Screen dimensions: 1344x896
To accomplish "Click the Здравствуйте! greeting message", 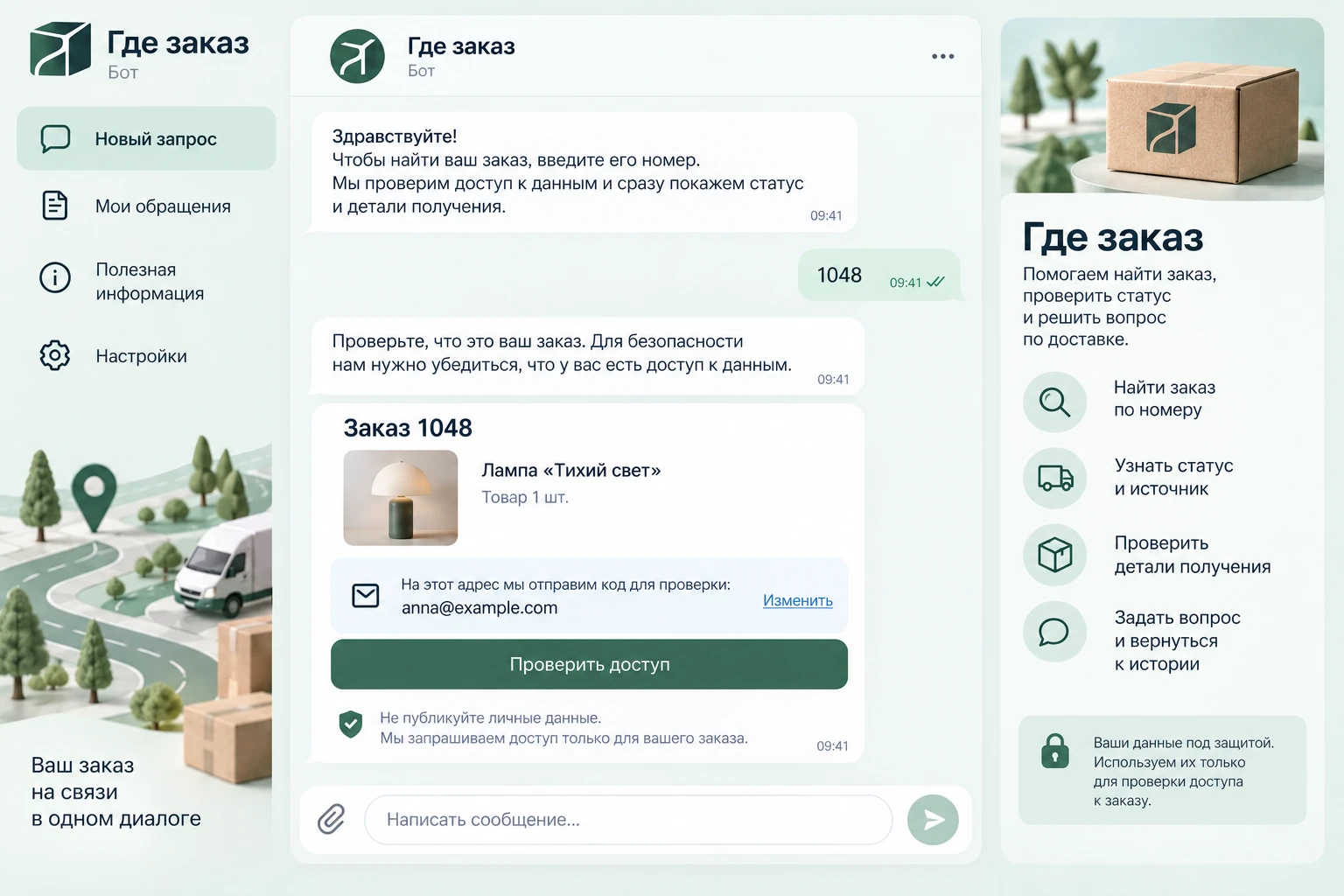I will pos(584,171).
